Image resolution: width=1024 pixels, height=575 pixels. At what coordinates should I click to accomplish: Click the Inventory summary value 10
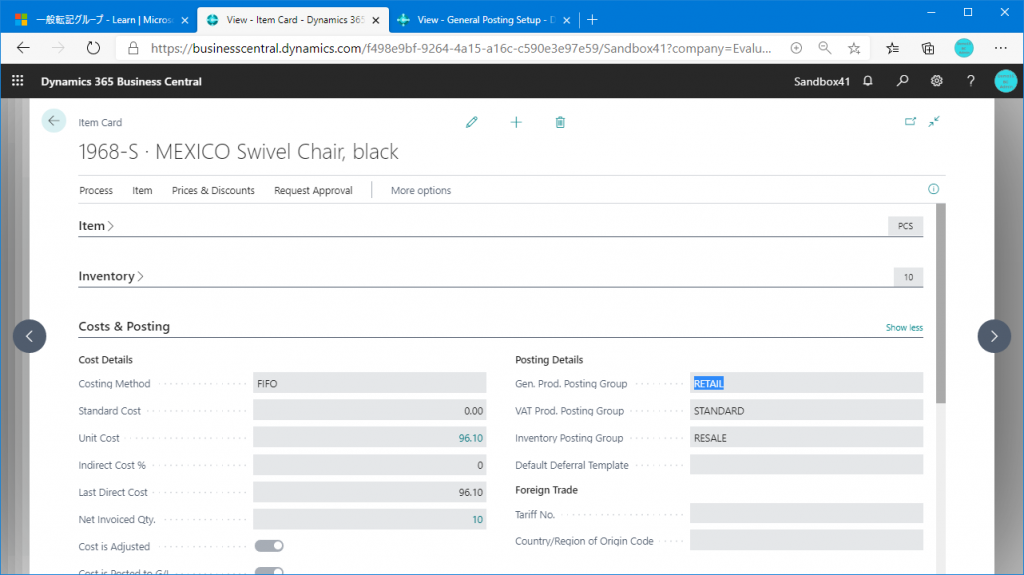point(908,277)
